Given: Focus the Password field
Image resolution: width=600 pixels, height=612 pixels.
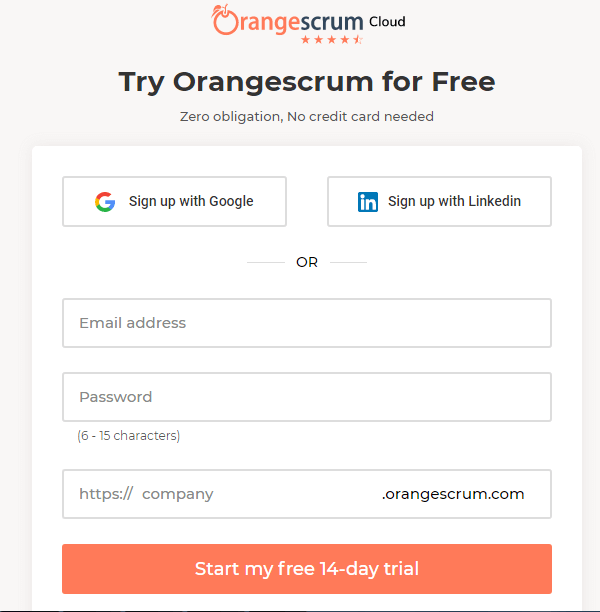Looking at the screenshot, I should [x=307, y=397].
